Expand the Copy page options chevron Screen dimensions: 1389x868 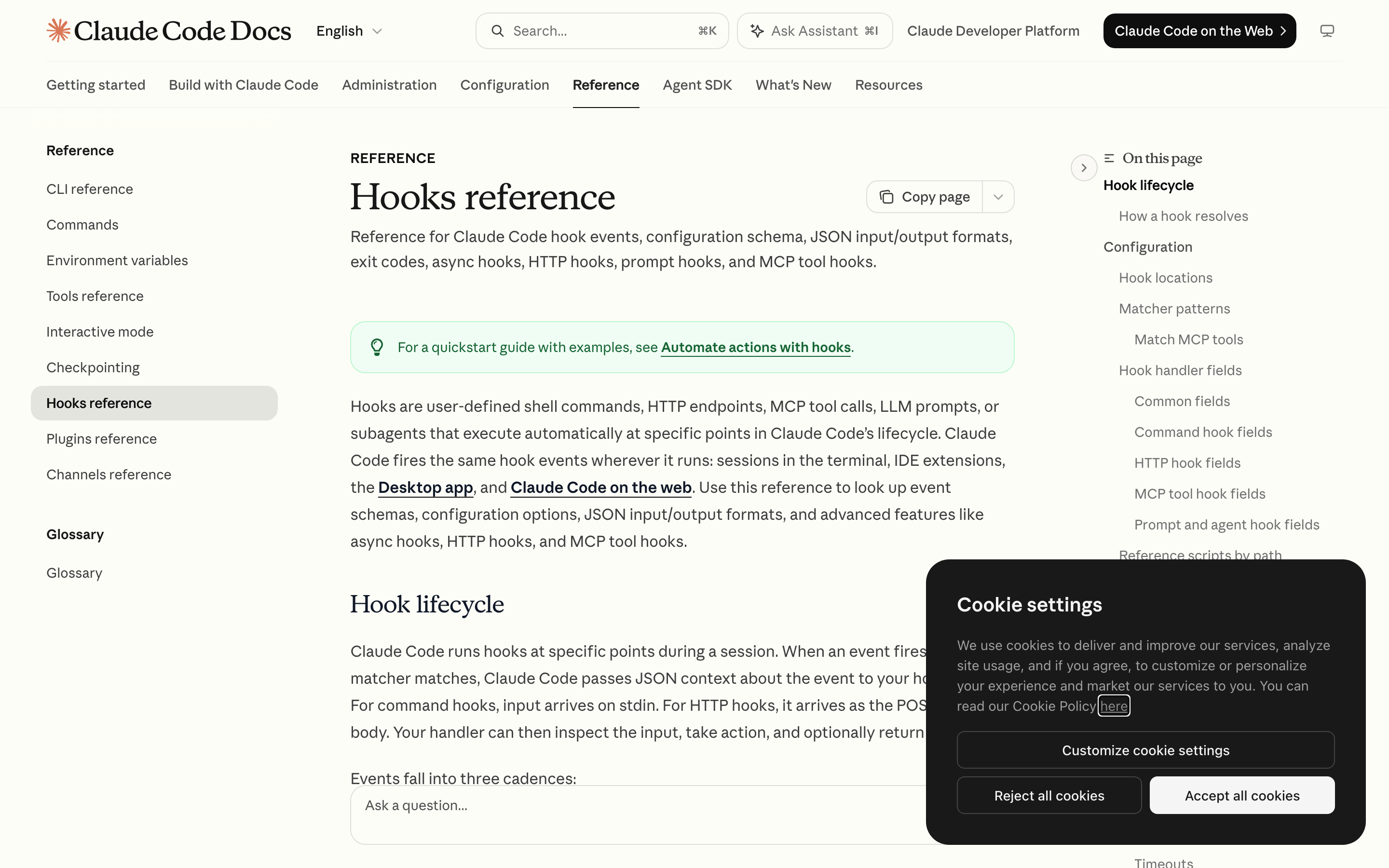tap(998, 197)
